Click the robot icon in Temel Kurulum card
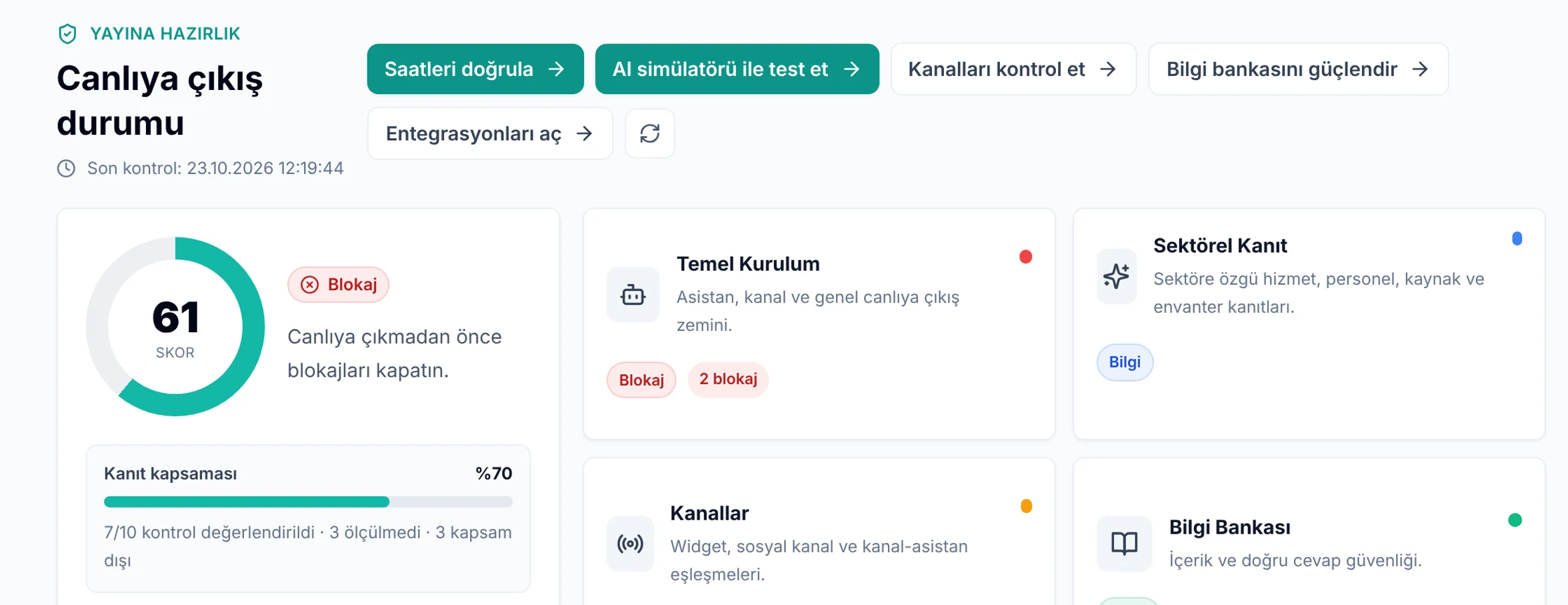Screen dimensions: 1568x605 pos(633,295)
